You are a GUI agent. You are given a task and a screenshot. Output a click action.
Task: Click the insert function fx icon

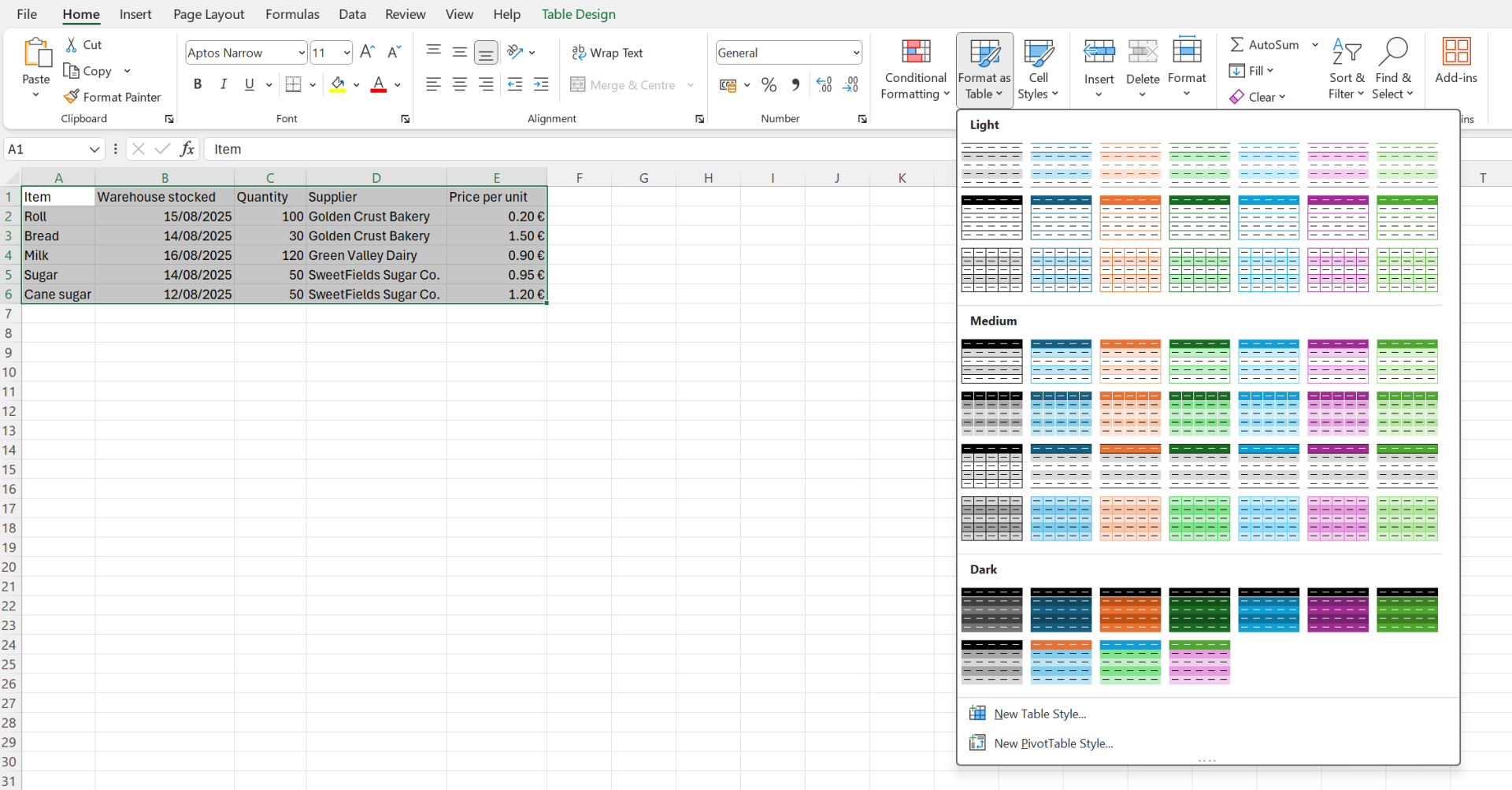(x=187, y=149)
